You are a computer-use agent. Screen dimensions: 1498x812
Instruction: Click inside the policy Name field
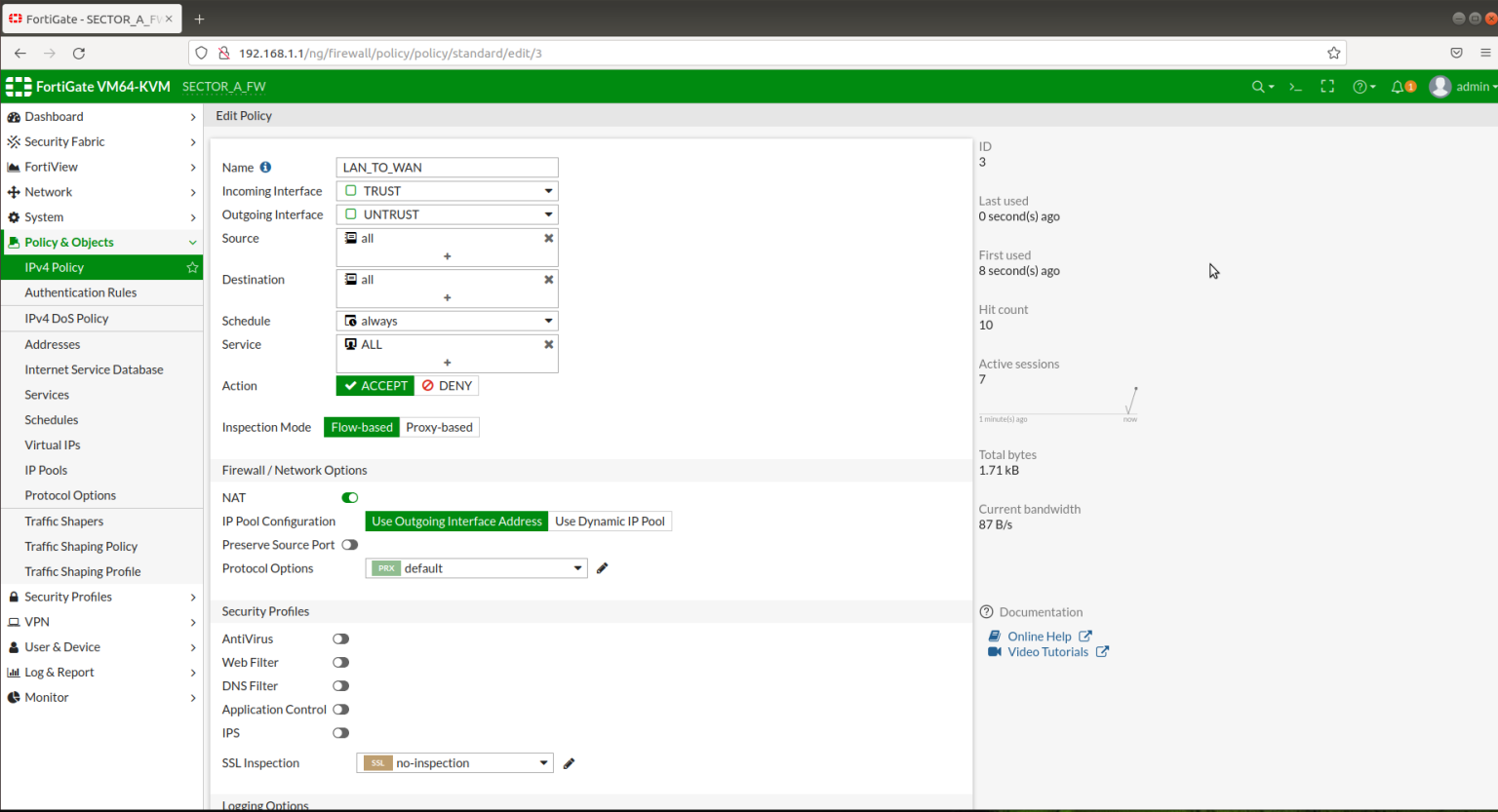446,167
